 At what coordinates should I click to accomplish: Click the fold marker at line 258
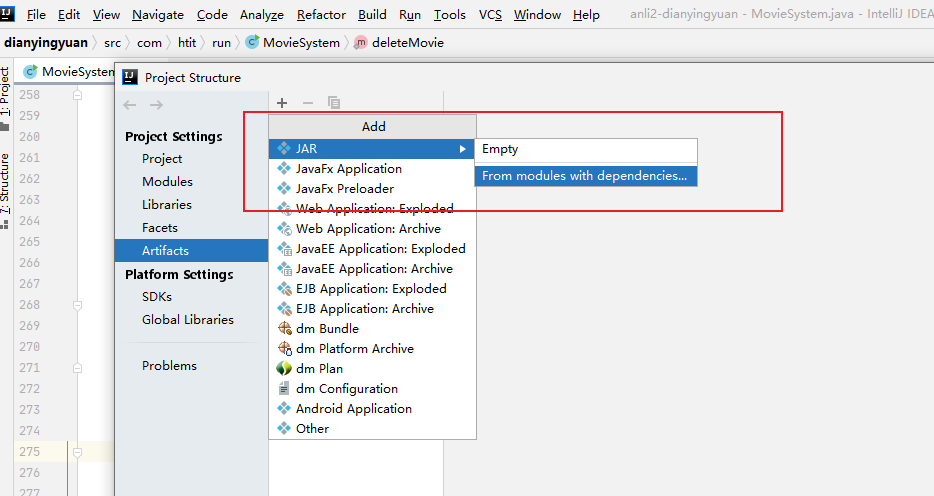point(77,95)
